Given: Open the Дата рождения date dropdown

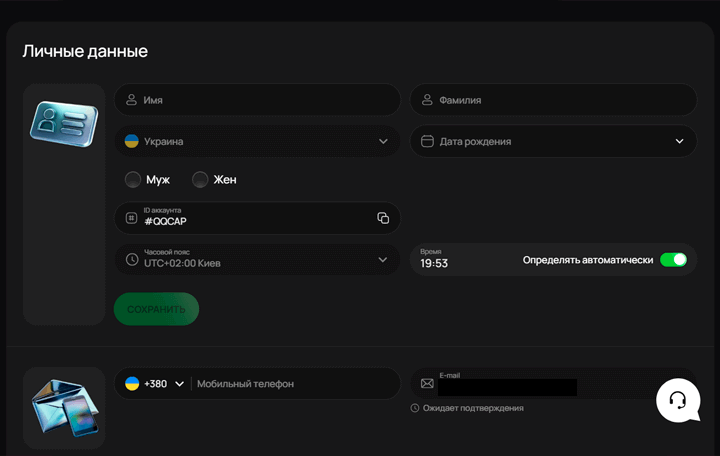Looking at the screenshot, I should [x=680, y=141].
